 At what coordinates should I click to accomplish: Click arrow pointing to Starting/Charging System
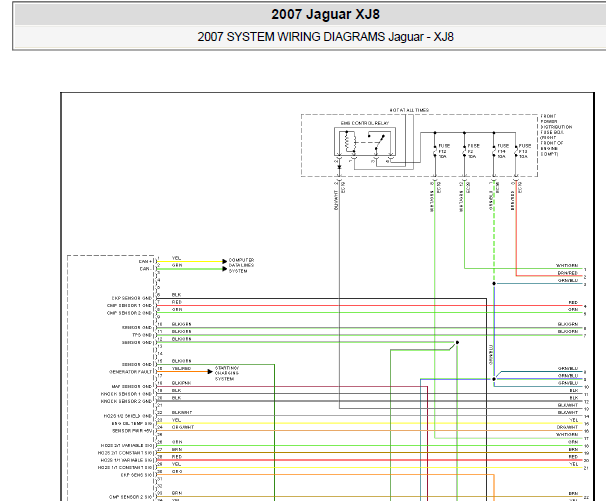pyautogui.click(x=210, y=371)
